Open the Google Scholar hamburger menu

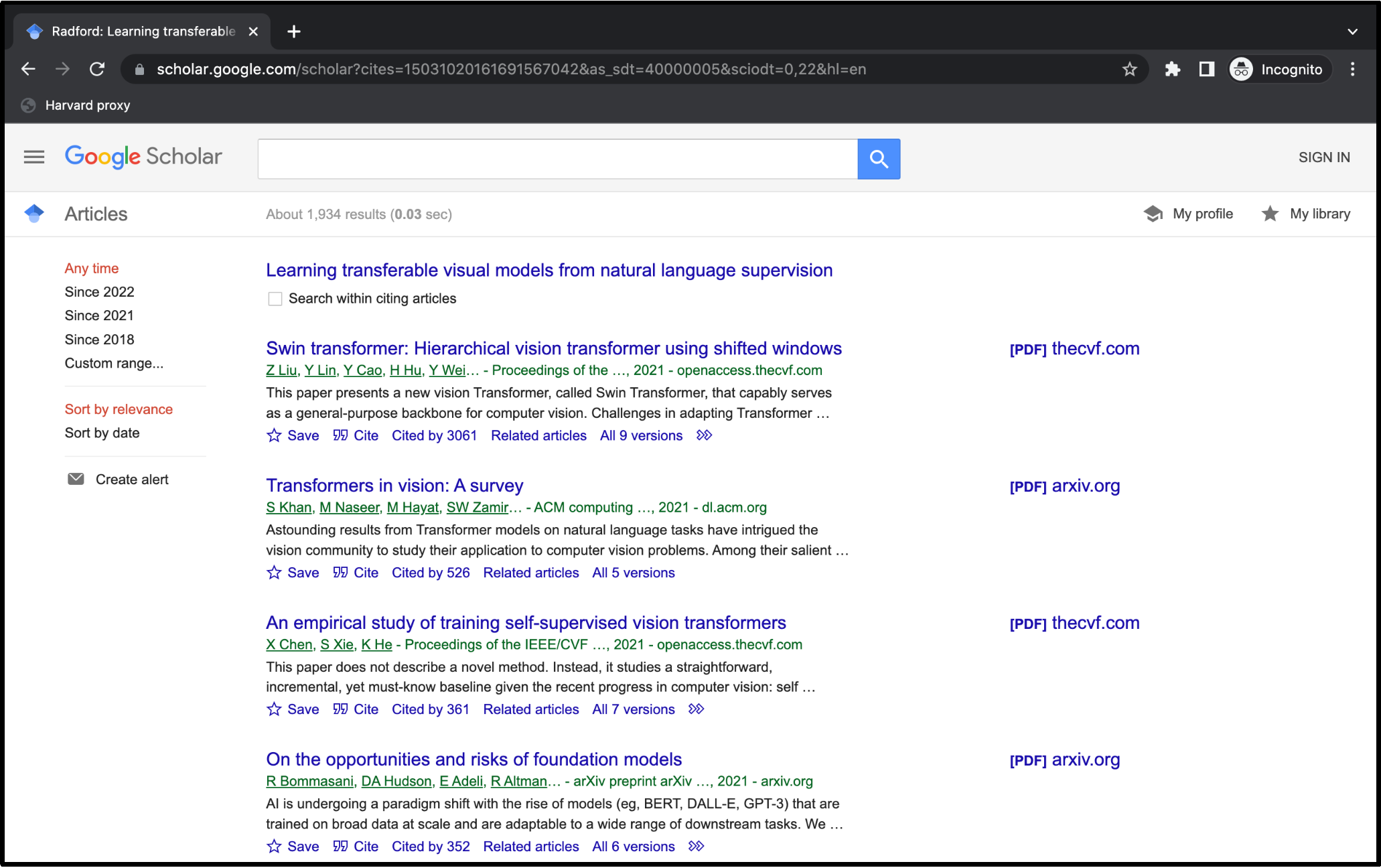[34, 157]
